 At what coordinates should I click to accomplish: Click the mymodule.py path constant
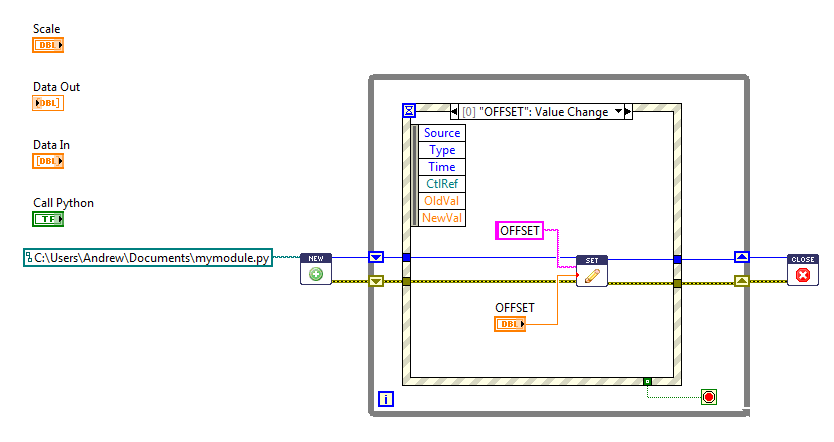click(146, 259)
